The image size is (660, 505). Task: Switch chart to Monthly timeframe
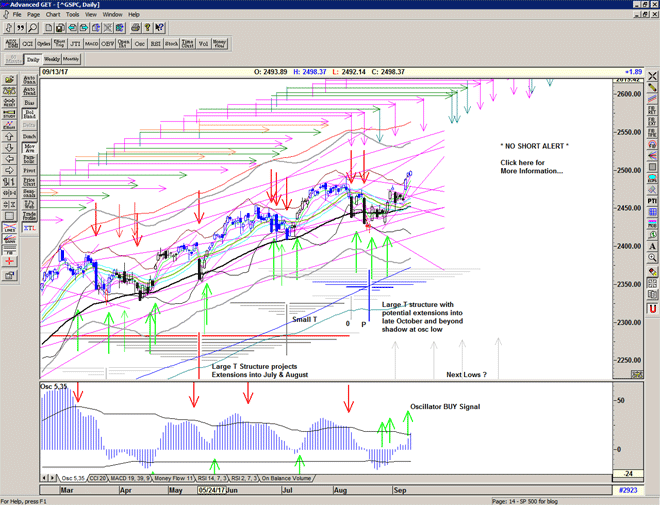tap(71, 60)
